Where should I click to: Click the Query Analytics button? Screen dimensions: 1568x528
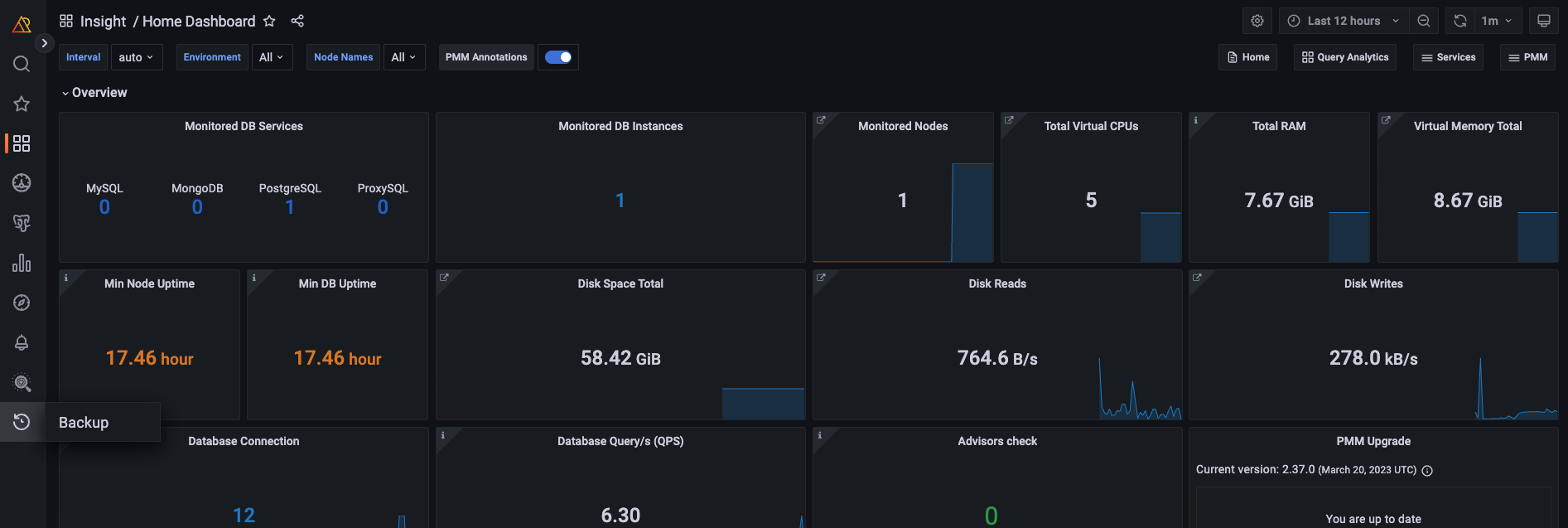1345,57
